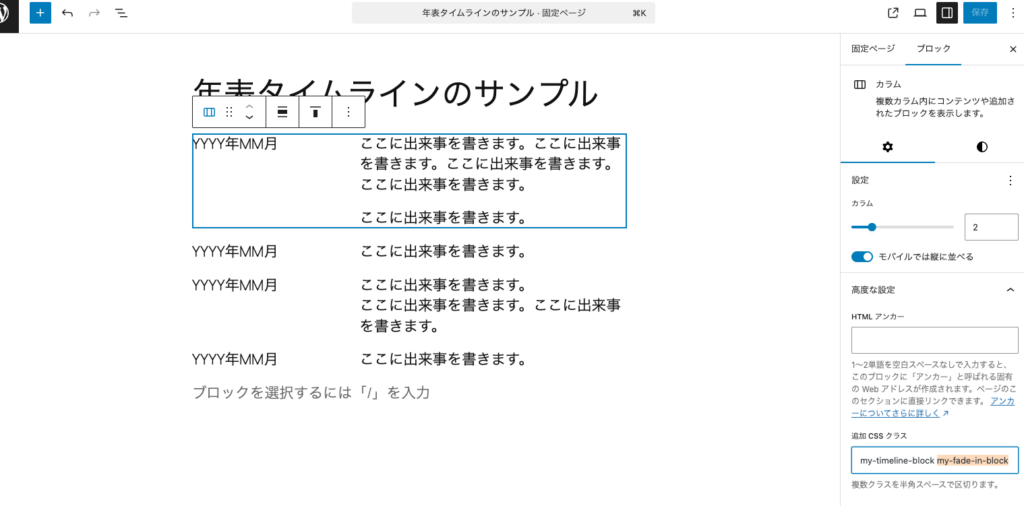The height and width of the screenshot is (506, 1024).
Task: Click the HTML アンカー input field
Action: 935,340
